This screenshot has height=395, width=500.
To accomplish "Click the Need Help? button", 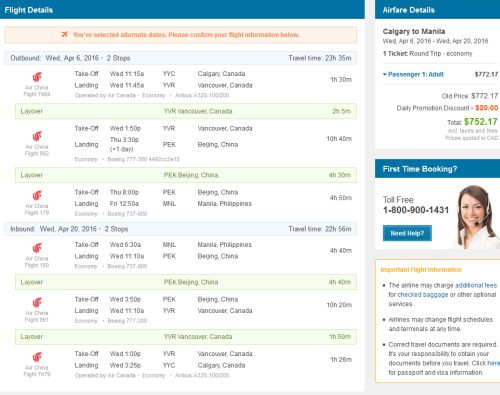I will click(407, 233).
